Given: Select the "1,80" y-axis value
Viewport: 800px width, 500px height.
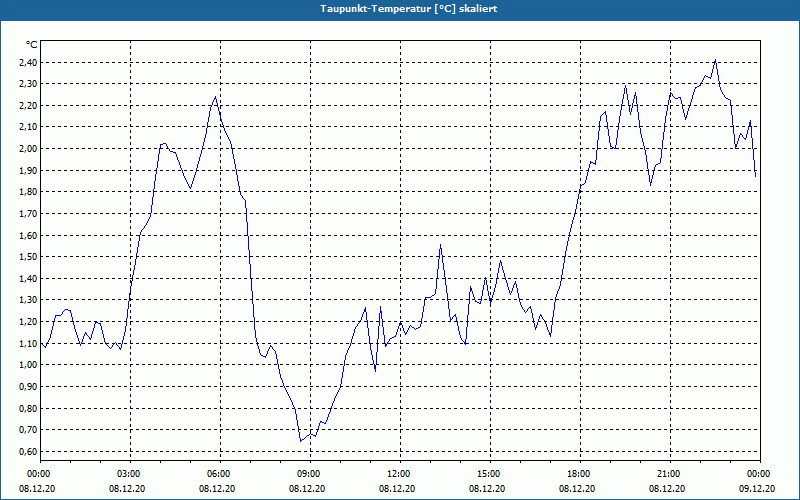Looking at the screenshot, I should coord(28,192).
